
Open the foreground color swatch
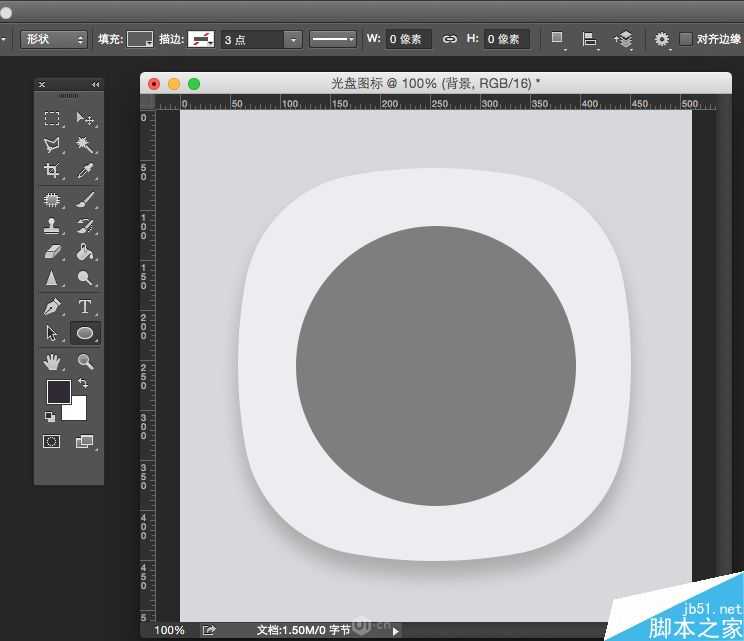coord(58,391)
